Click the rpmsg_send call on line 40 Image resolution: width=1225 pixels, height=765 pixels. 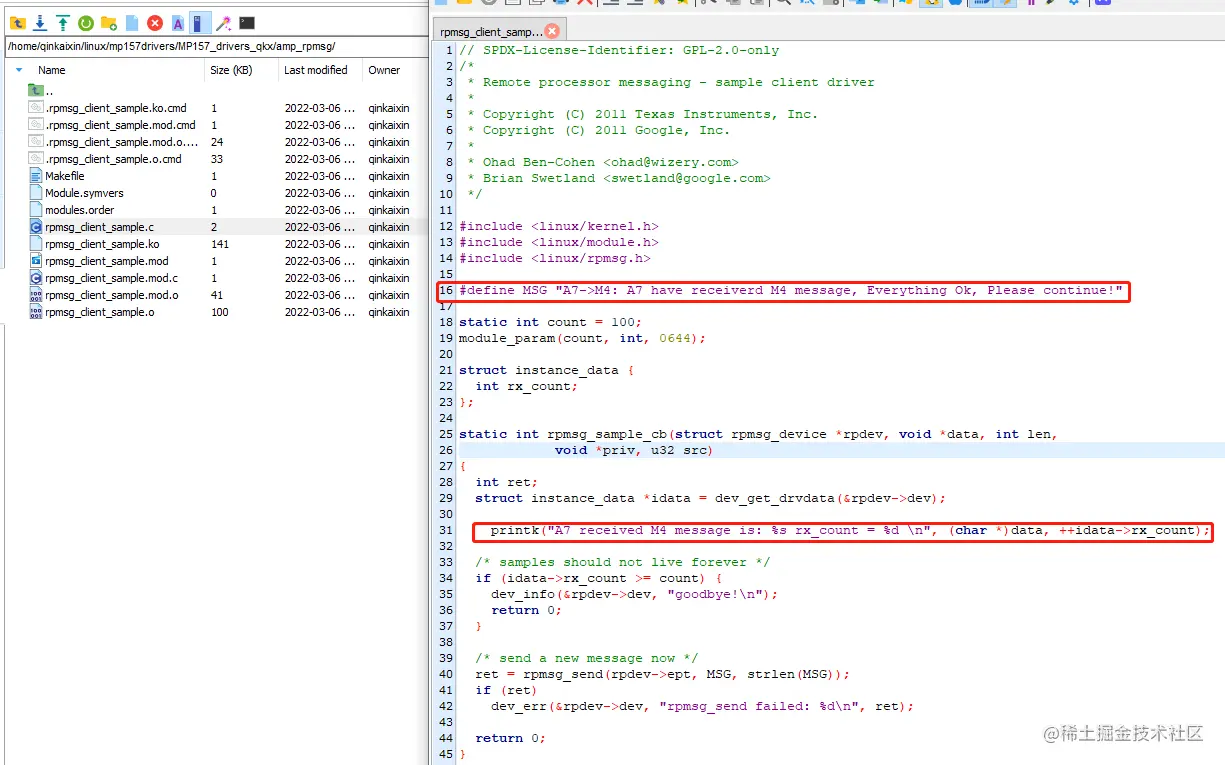(662, 674)
